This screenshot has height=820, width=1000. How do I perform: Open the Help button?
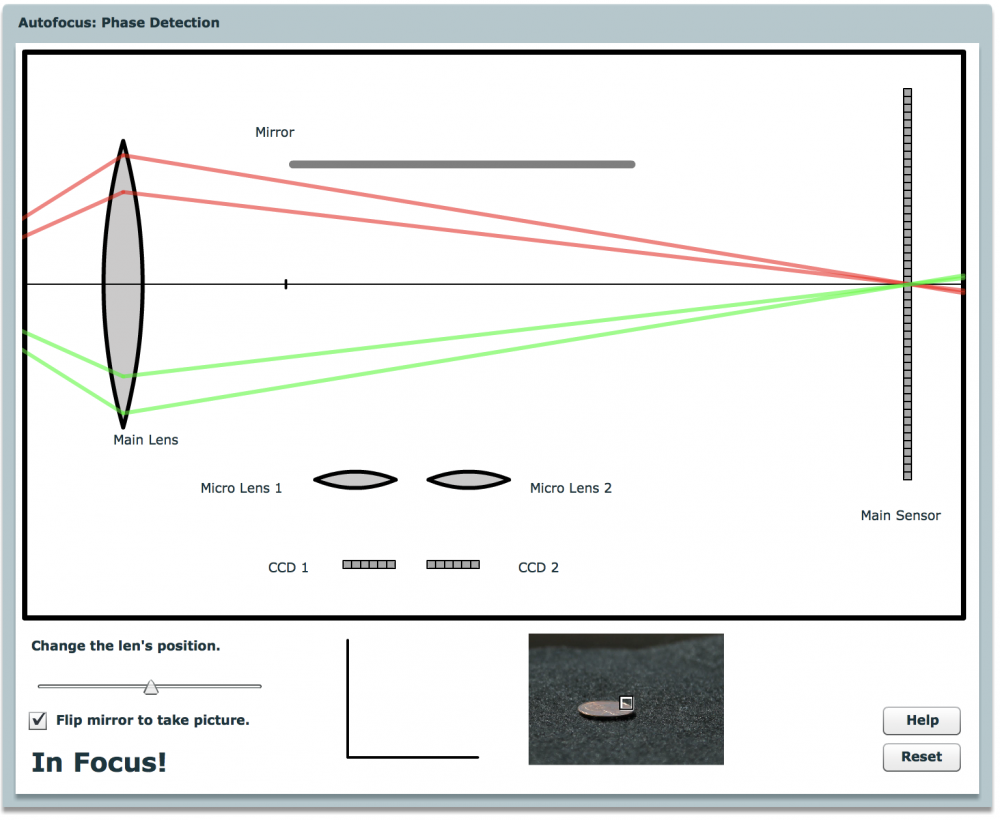(922, 721)
